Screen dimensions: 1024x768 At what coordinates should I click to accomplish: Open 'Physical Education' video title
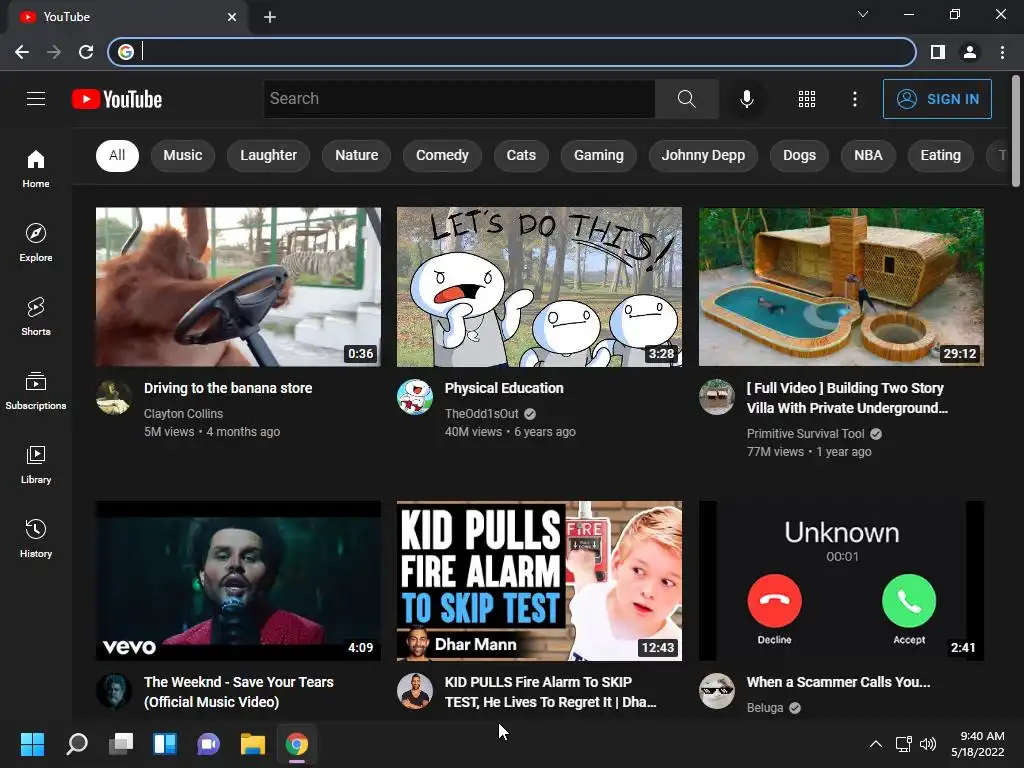tap(504, 388)
